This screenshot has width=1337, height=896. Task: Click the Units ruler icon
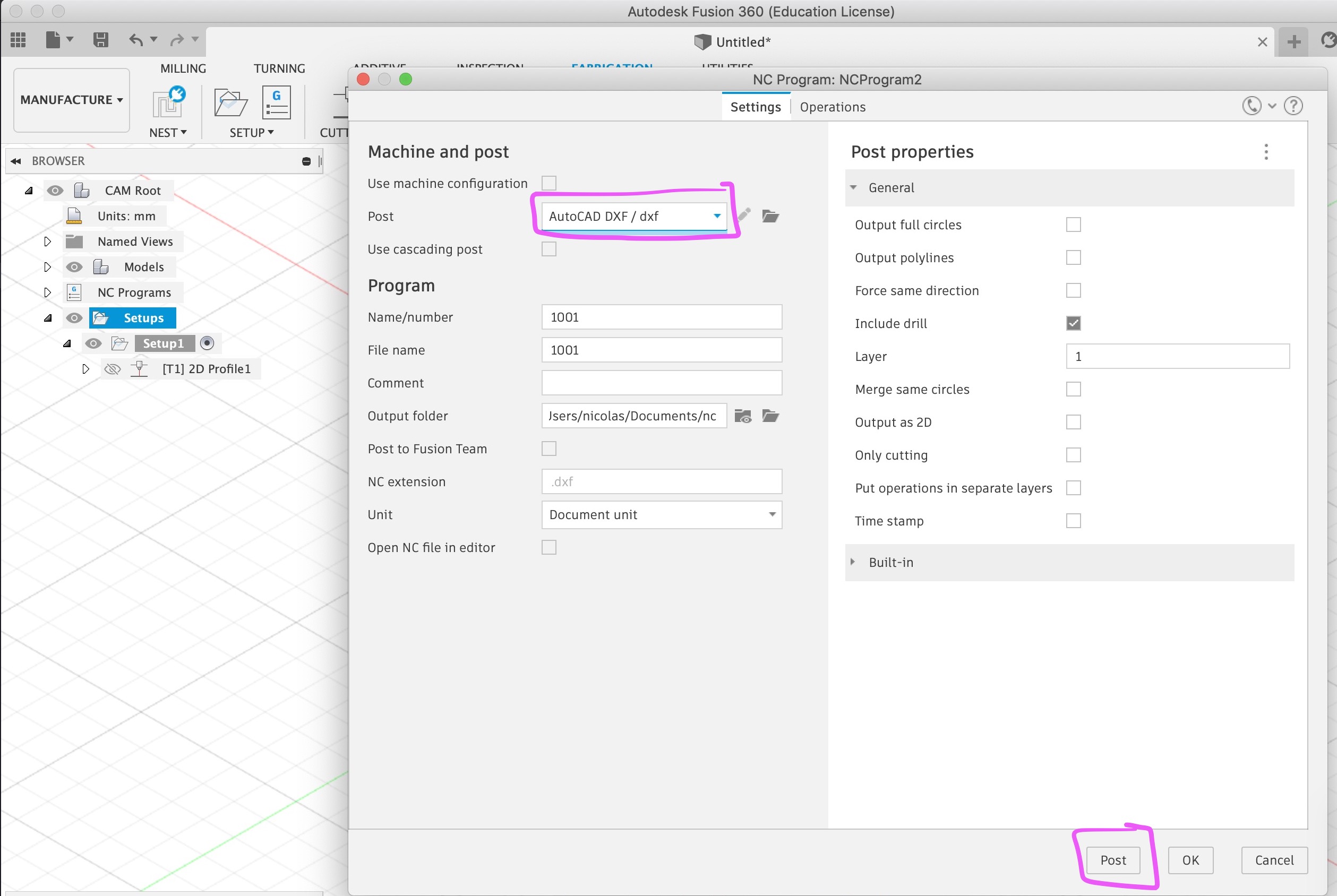click(x=74, y=216)
